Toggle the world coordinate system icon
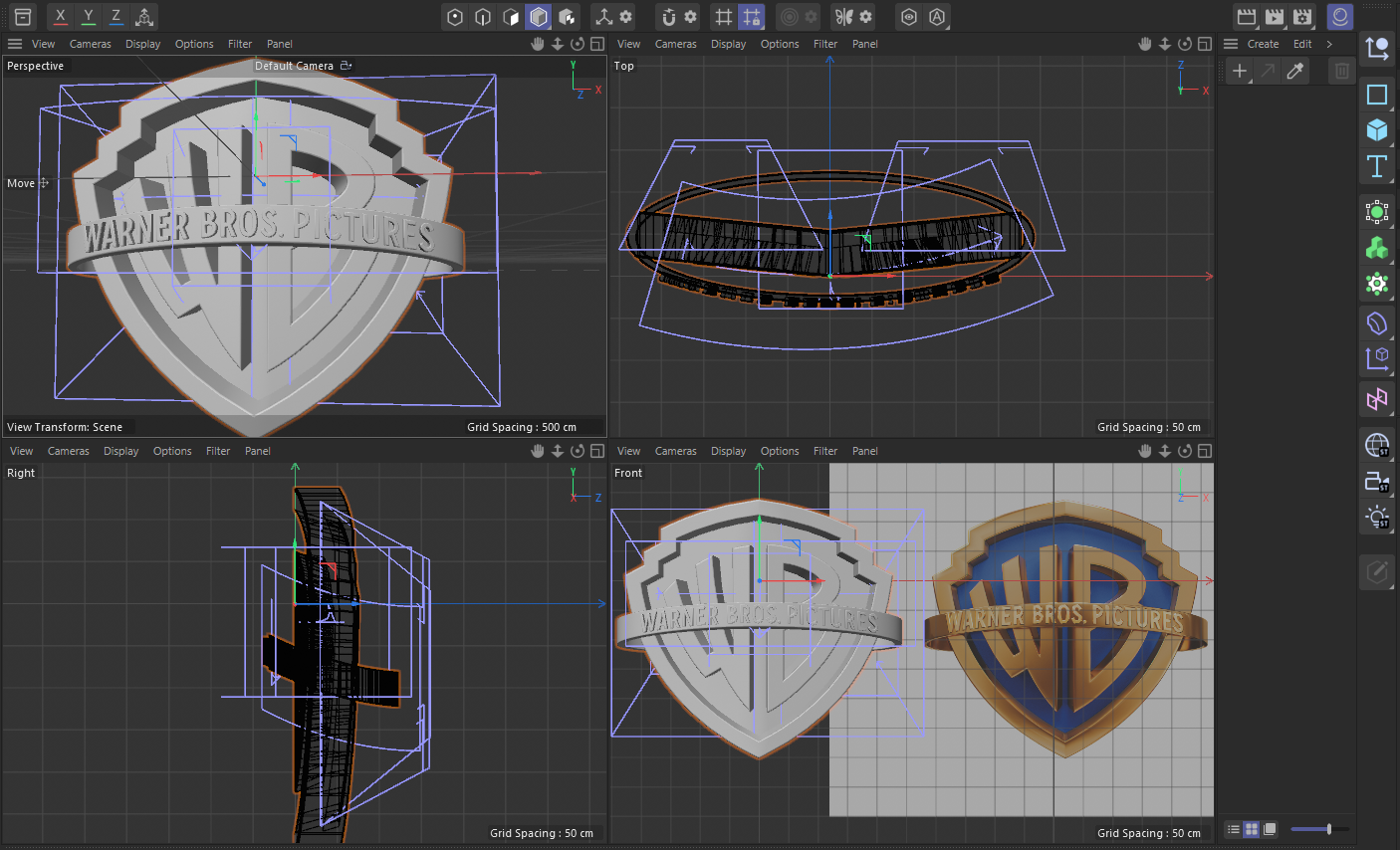The height and width of the screenshot is (850, 1400). (144, 16)
